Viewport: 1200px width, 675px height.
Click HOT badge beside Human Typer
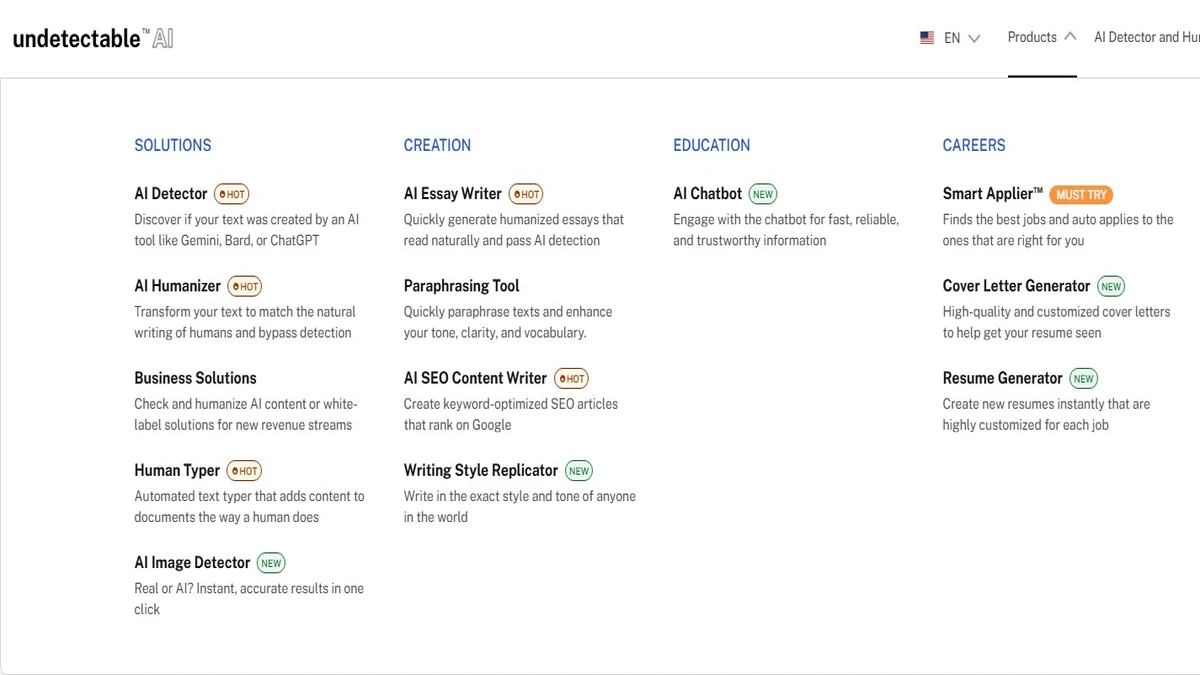tap(245, 470)
